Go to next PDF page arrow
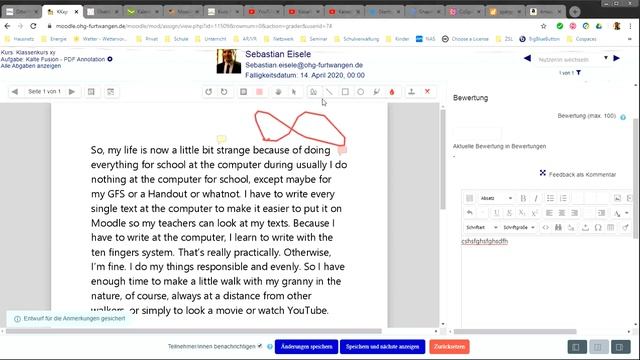Image resolution: width=640 pixels, height=360 pixels. coord(72,92)
